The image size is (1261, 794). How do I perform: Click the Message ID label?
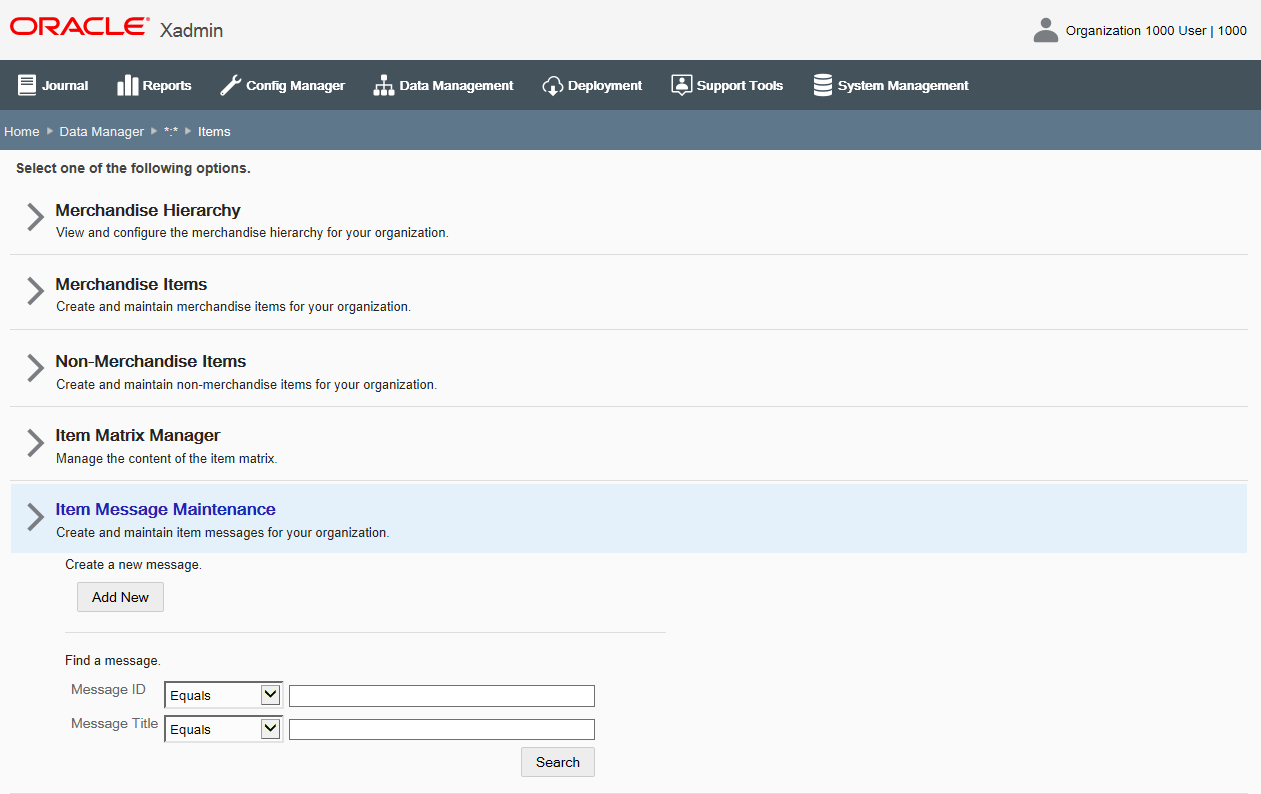[x=109, y=690]
